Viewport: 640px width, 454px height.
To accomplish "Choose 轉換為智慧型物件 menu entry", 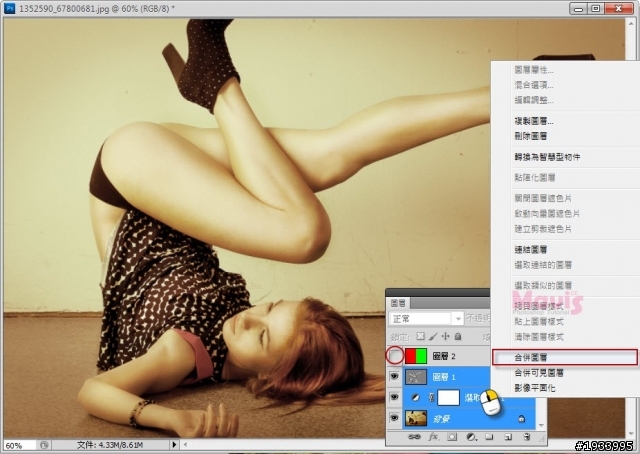I will pyautogui.click(x=547, y=157).
